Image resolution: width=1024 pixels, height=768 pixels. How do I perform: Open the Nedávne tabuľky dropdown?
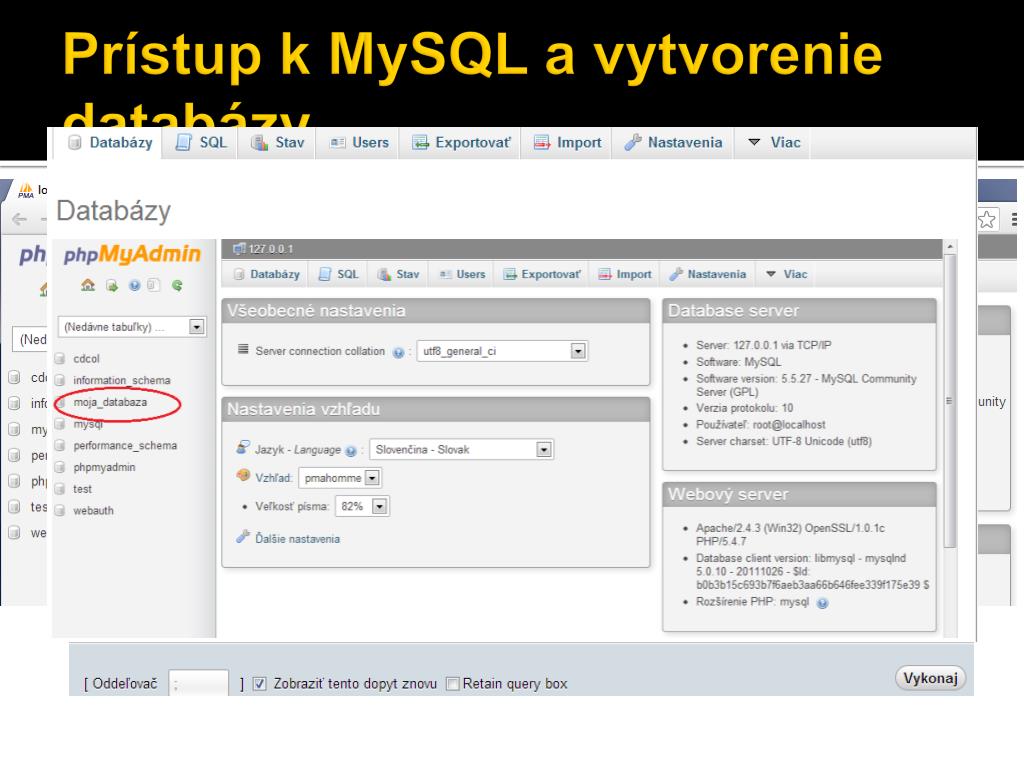click(x=132, y=327)
